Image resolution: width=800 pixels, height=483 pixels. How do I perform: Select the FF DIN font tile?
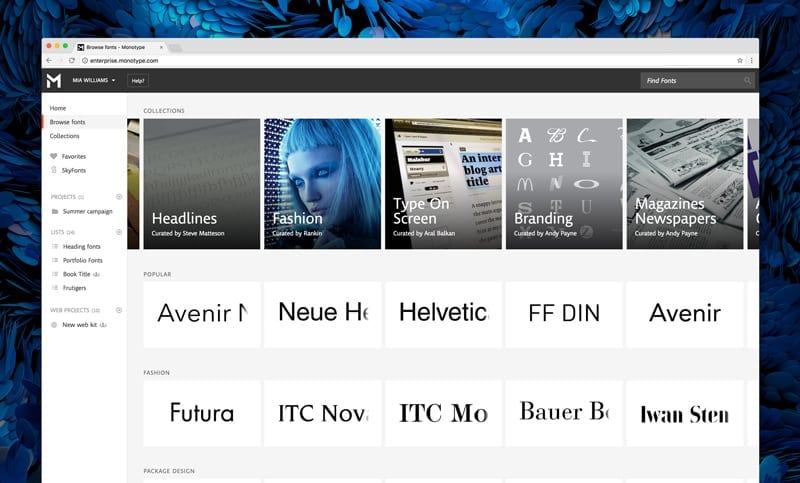tap(564, 315)
